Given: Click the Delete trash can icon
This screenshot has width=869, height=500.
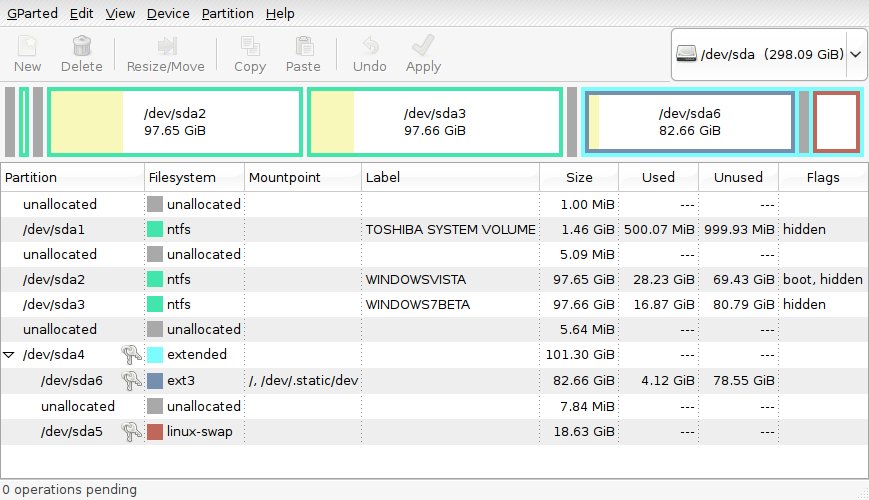Looking at the screenshot, I should [81, 46].
